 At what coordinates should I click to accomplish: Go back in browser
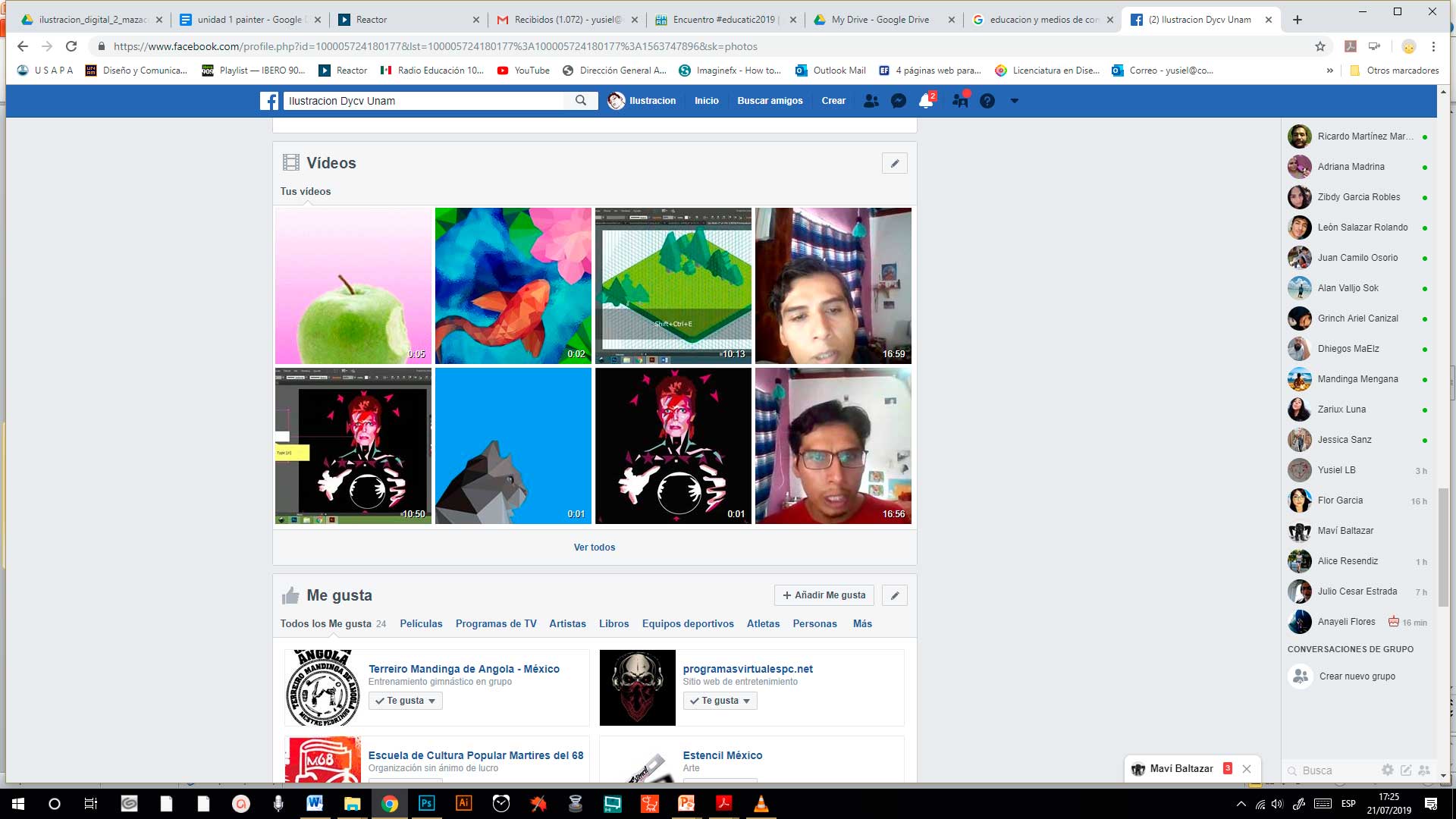coord(23,46)
